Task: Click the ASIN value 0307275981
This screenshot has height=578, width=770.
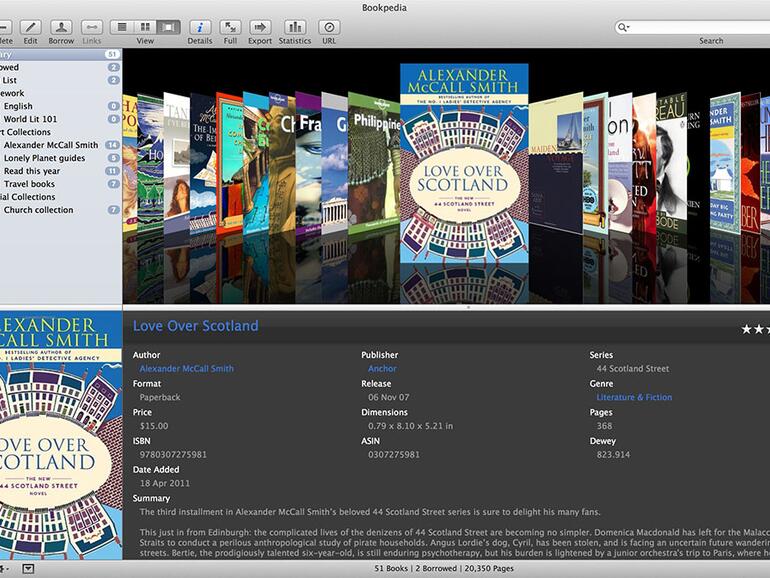Action: point(394,455)
